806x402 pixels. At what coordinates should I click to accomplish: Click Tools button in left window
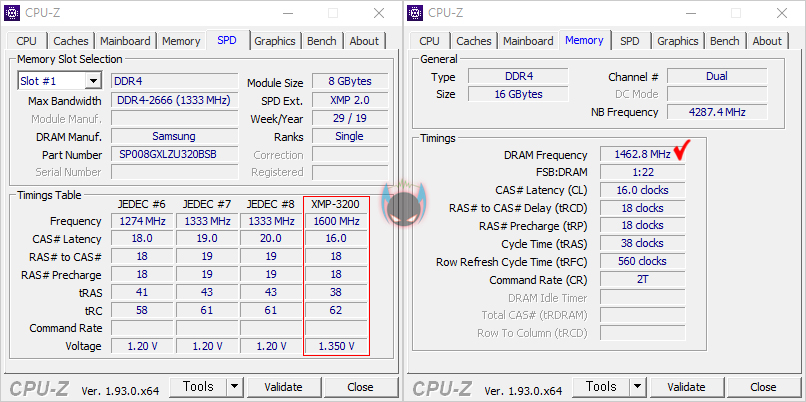(x=198, y=387)
